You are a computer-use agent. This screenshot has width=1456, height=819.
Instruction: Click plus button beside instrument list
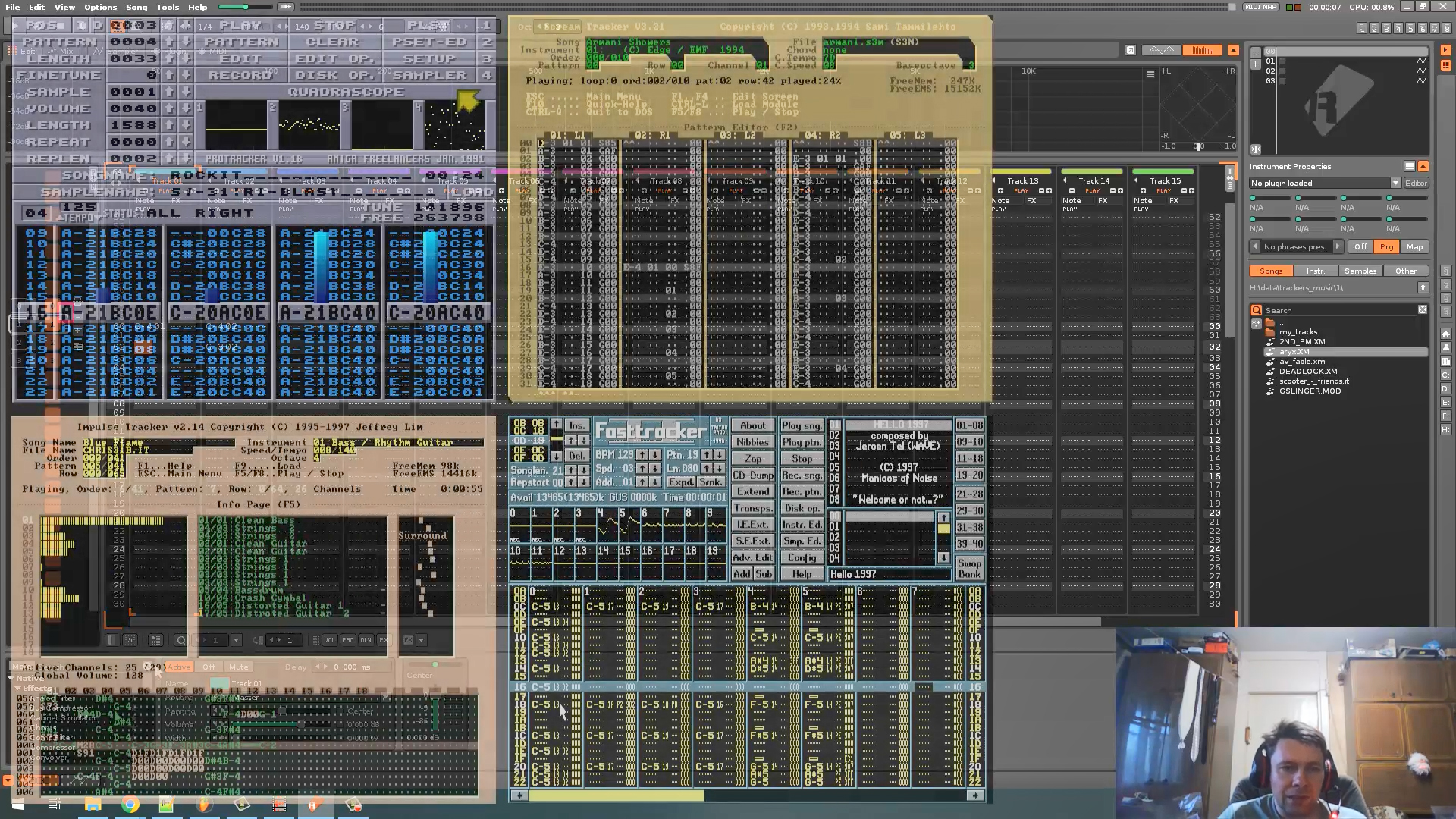(1256, 64)
